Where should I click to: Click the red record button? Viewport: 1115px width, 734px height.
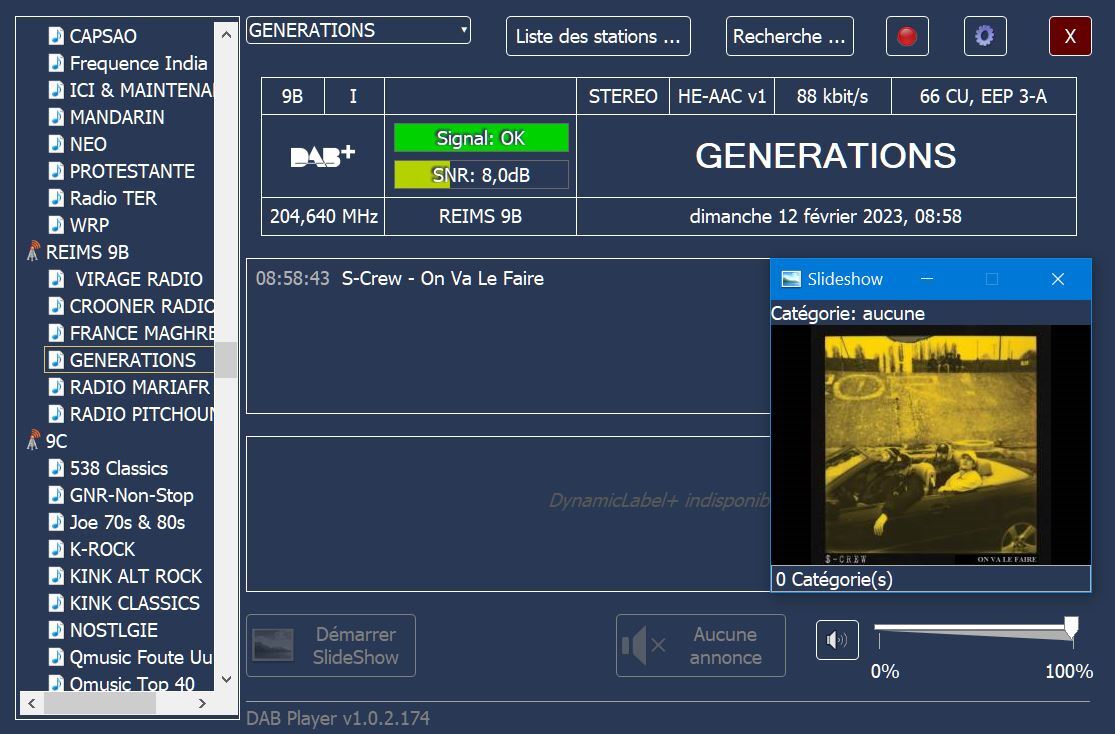pos(907,36)
